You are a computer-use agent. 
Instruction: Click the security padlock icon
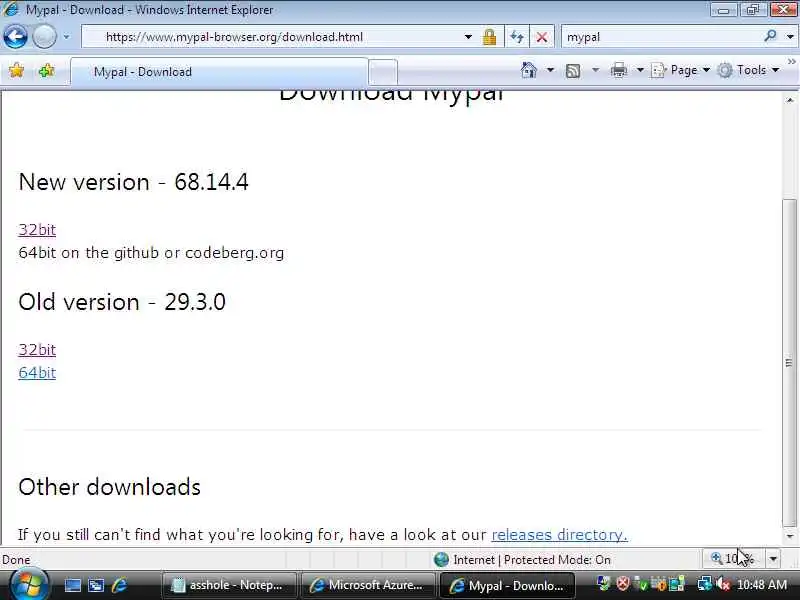coord(489,37)
